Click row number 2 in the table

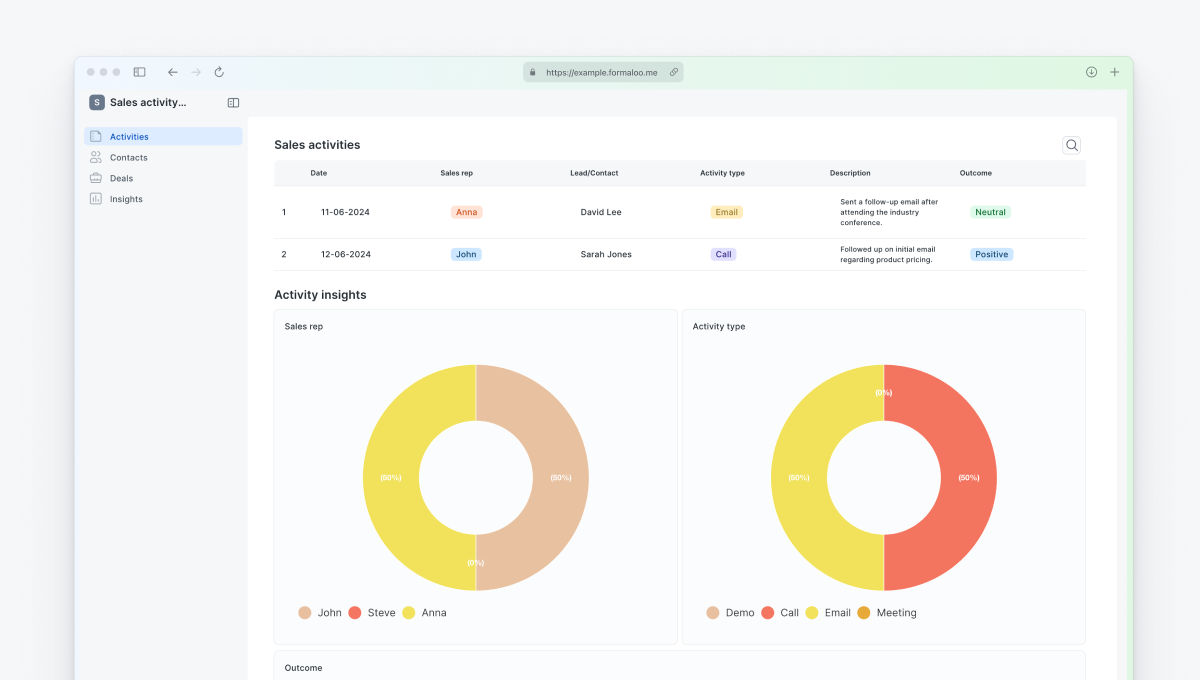[284, 254]
